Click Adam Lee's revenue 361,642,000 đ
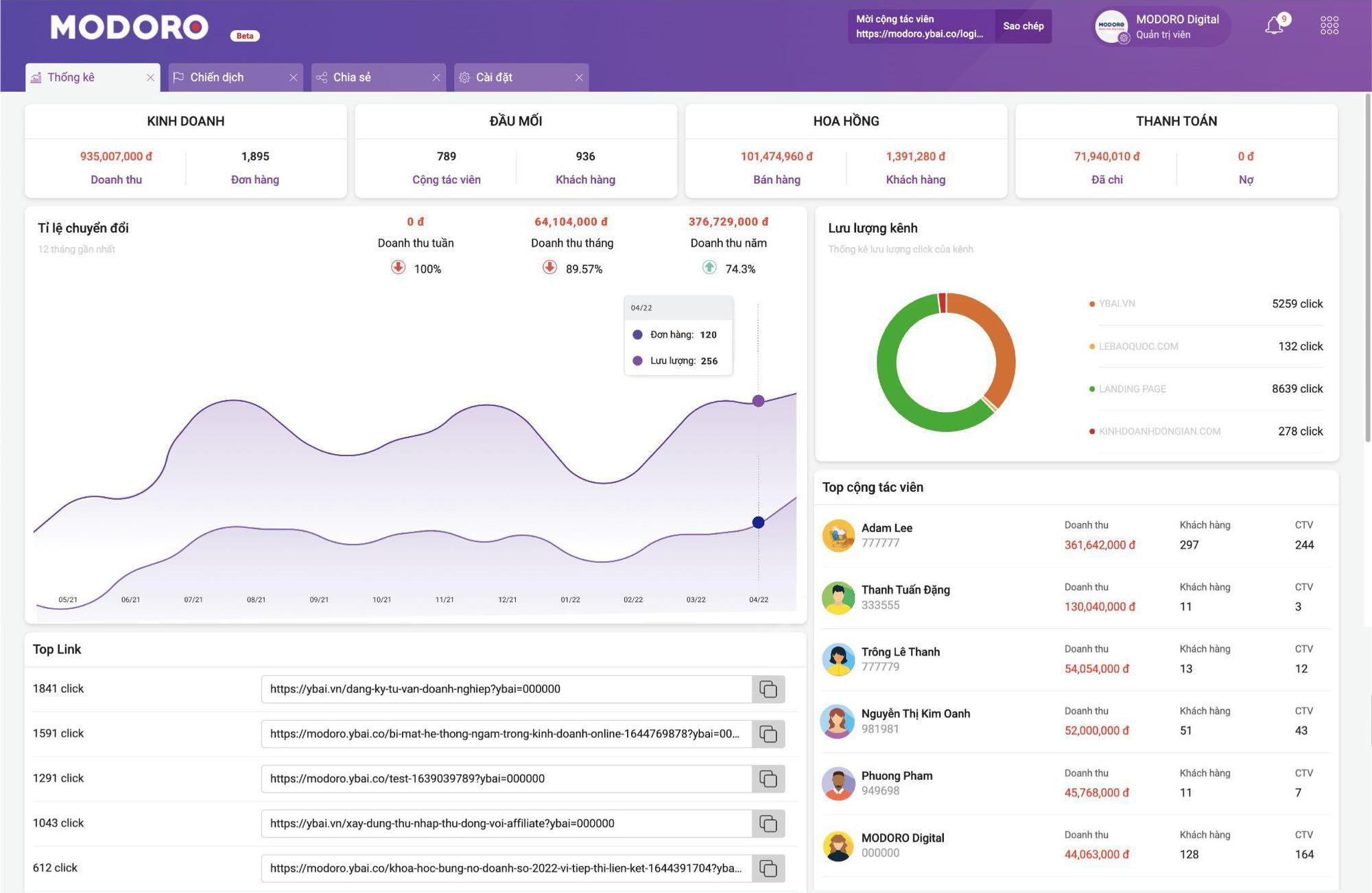The height and width of the screenshot is (893, 1372). pyautogui.click(x=1100, y=545)
